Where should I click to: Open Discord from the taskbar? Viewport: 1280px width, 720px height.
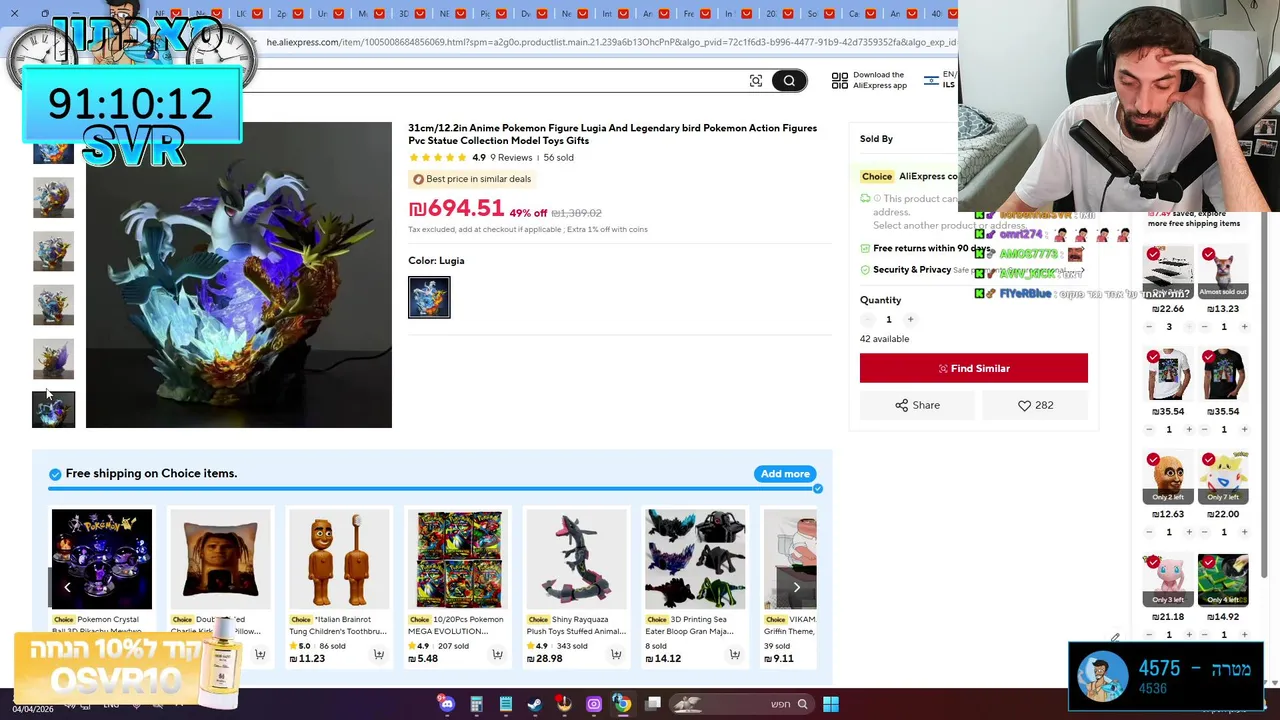pos(447,704)
